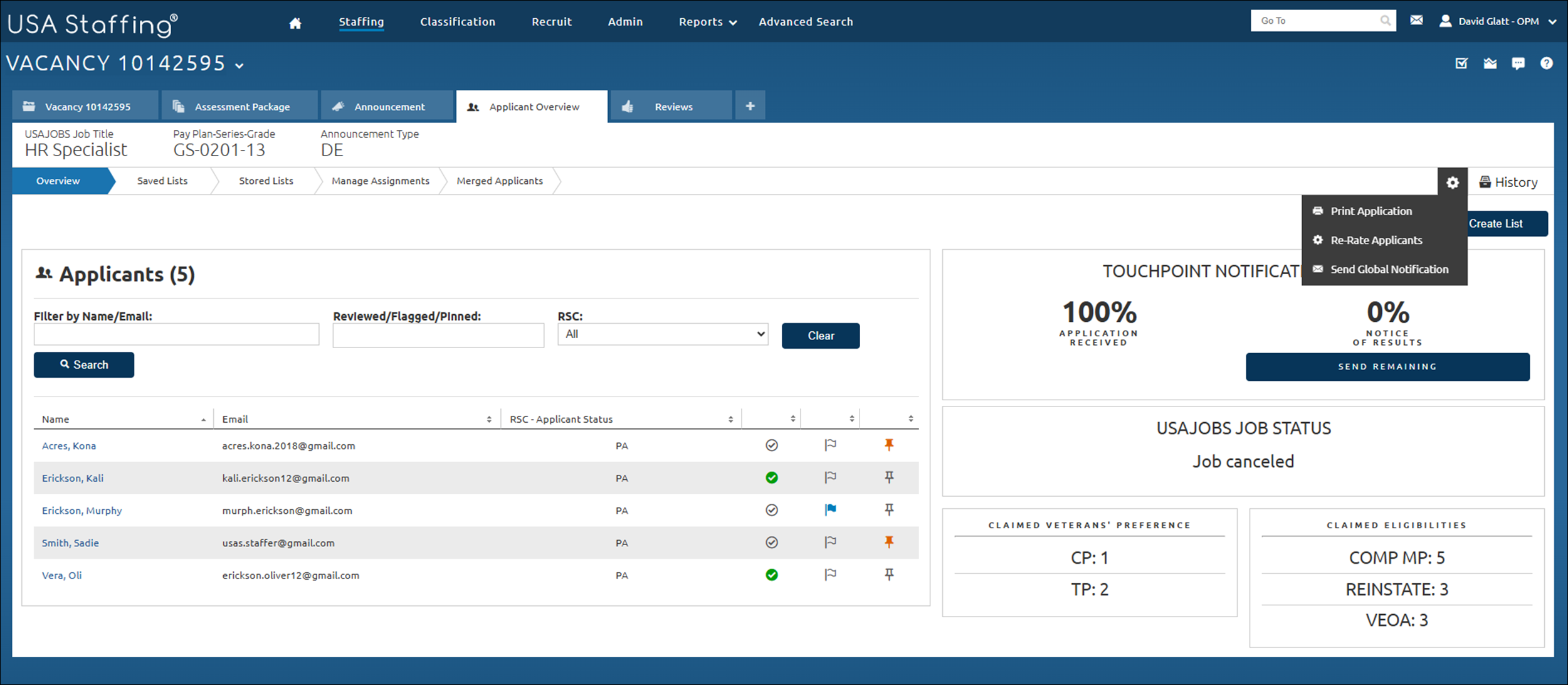The width and height of the screenshot is (1568, 685).
Task: Open the VACANCY 10142595 dropdown chevron
Action: pyautogui.click(x=239, y=65)
